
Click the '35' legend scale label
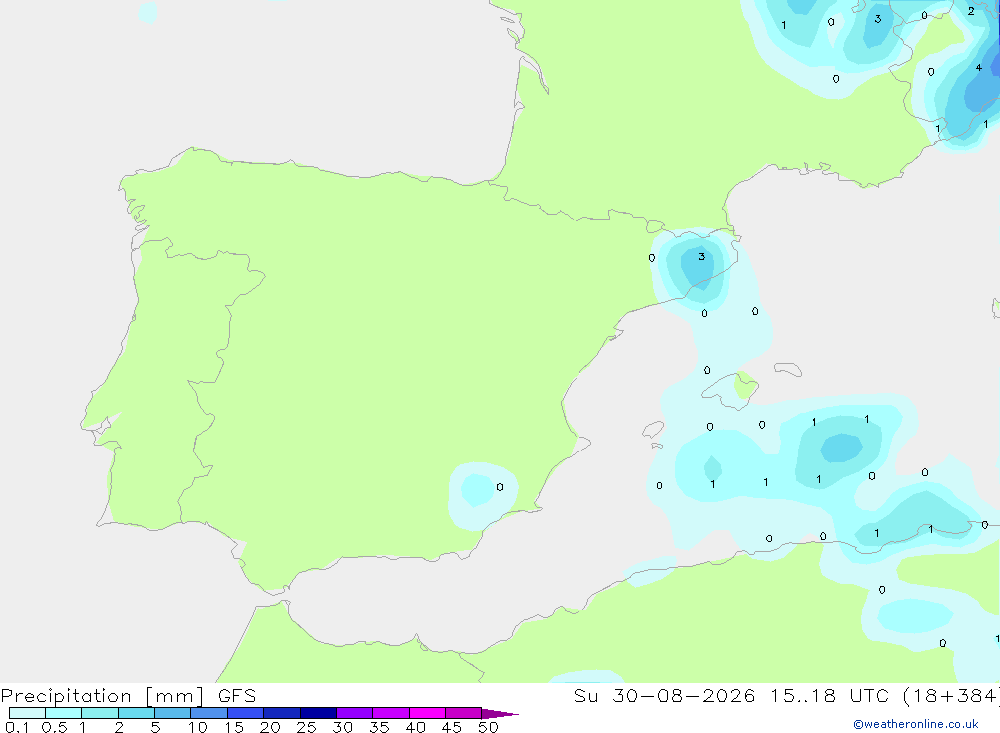point(379,727)
